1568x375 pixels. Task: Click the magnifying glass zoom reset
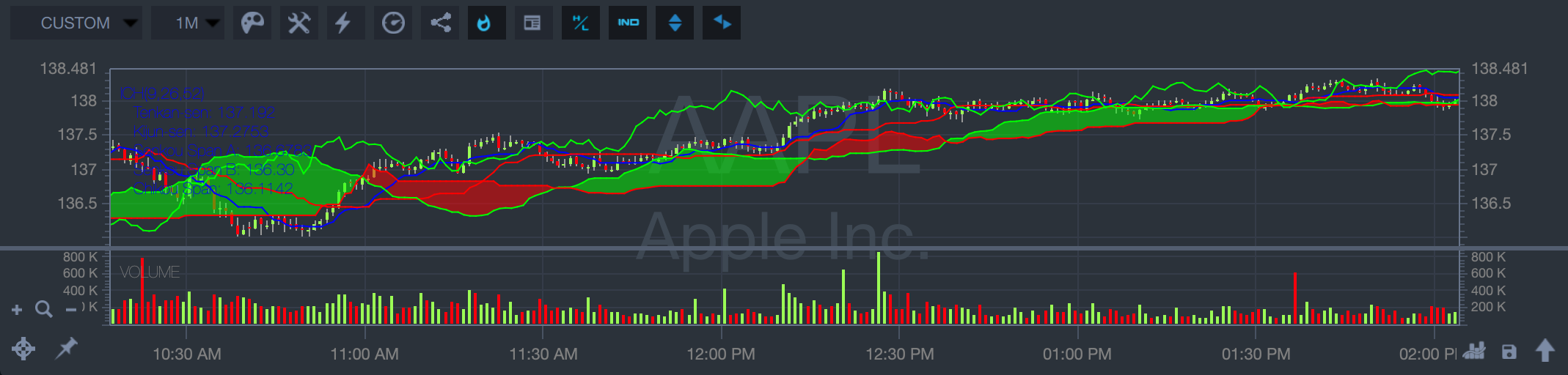click(44, 309)
